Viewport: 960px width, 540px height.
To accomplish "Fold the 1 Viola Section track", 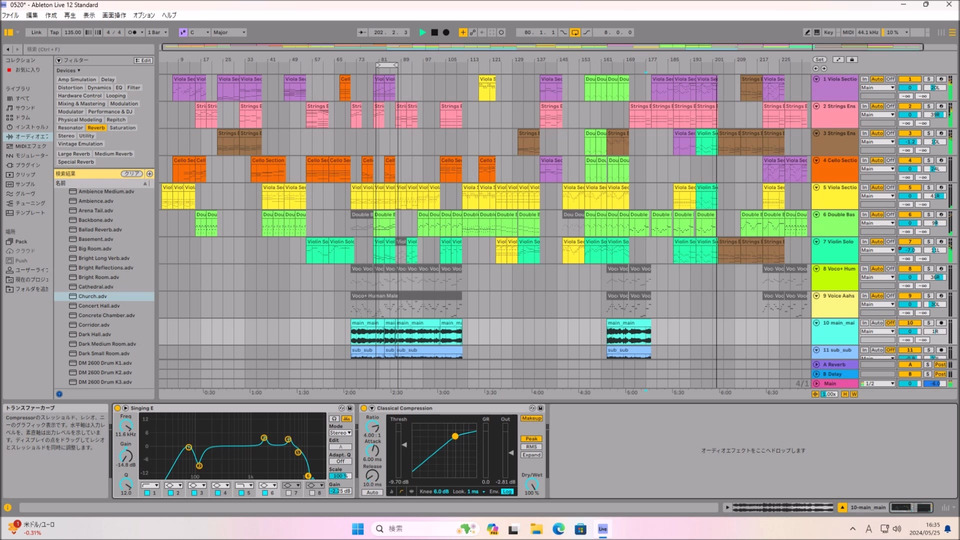I will 817,78.
